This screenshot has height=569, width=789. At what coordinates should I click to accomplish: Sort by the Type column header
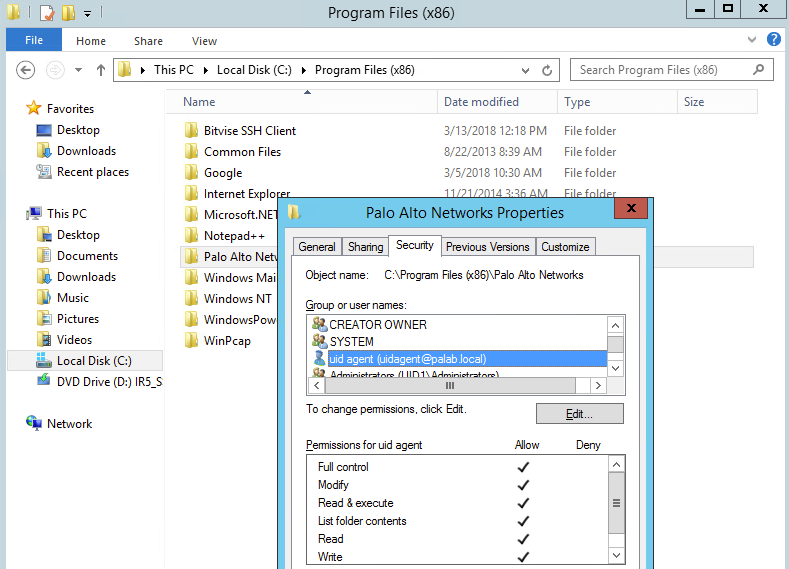[617, 102]
